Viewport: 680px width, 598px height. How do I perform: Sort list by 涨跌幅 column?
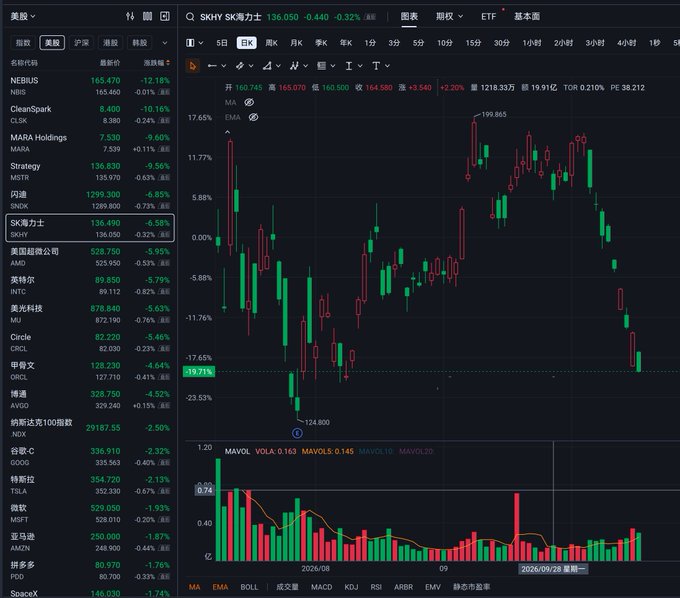coord(157,63)
